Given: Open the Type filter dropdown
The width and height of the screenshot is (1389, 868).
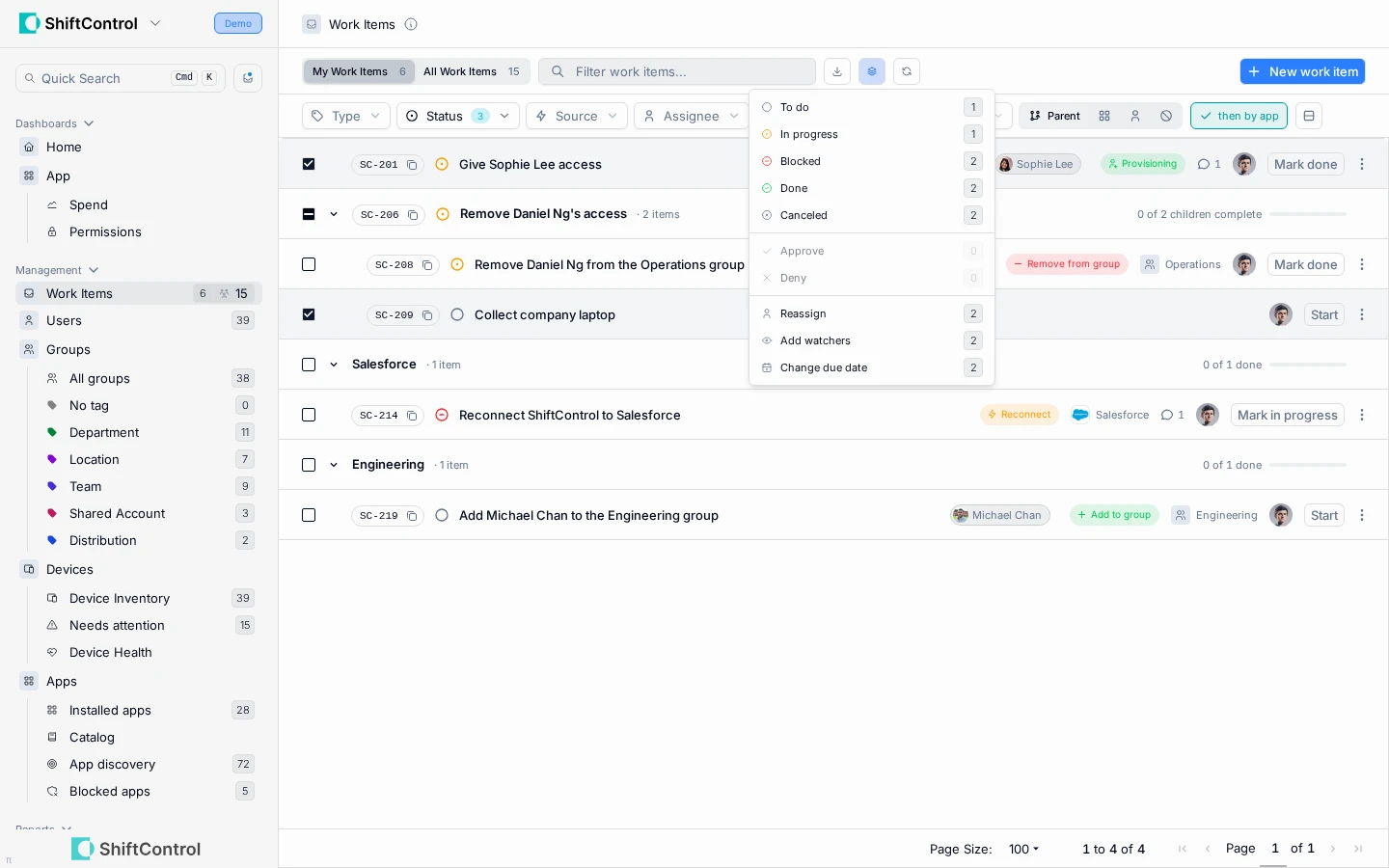Looking at the screenshot, I should pos(346,116).
